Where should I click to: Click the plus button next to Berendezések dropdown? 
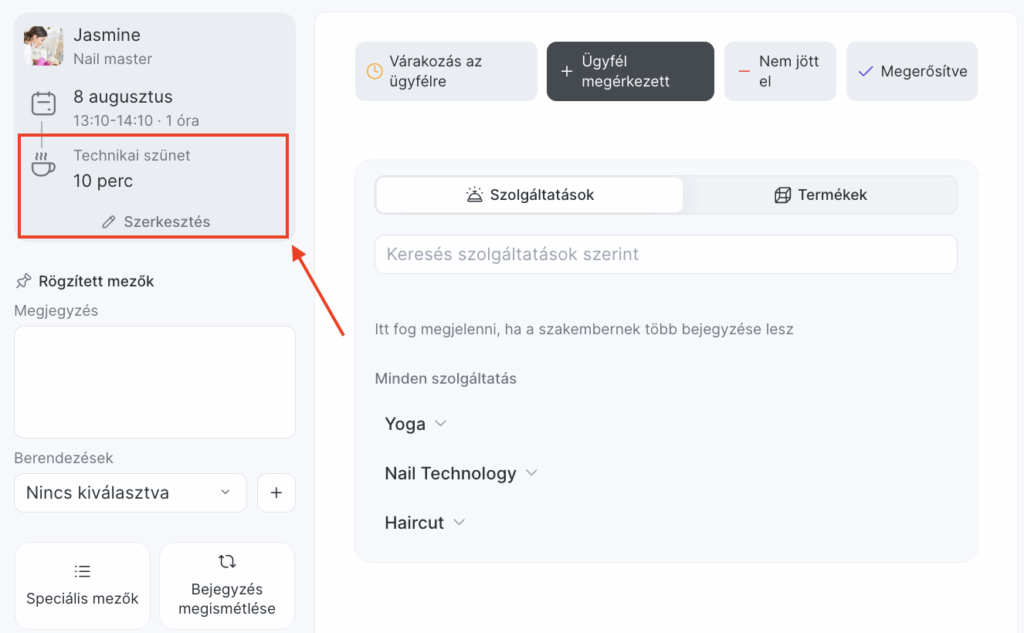tap(276, 493)
